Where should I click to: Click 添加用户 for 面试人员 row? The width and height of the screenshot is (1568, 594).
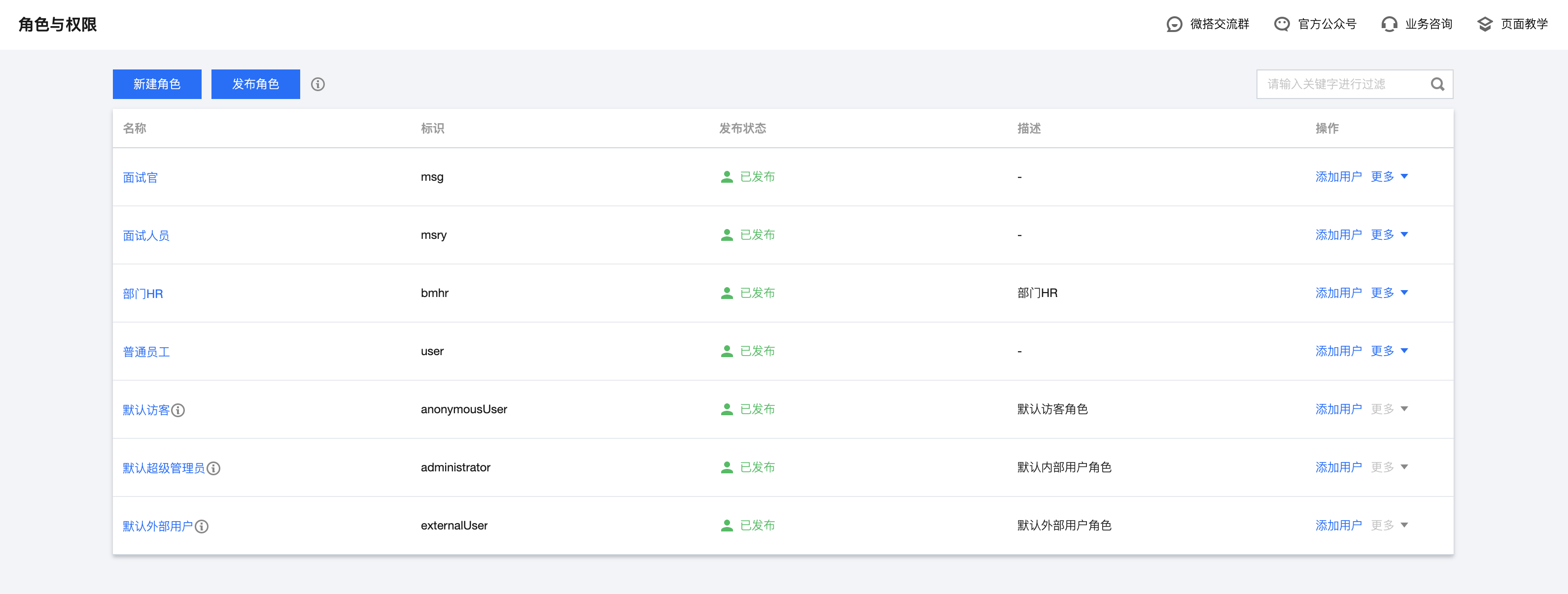[x=1338, y=235]
